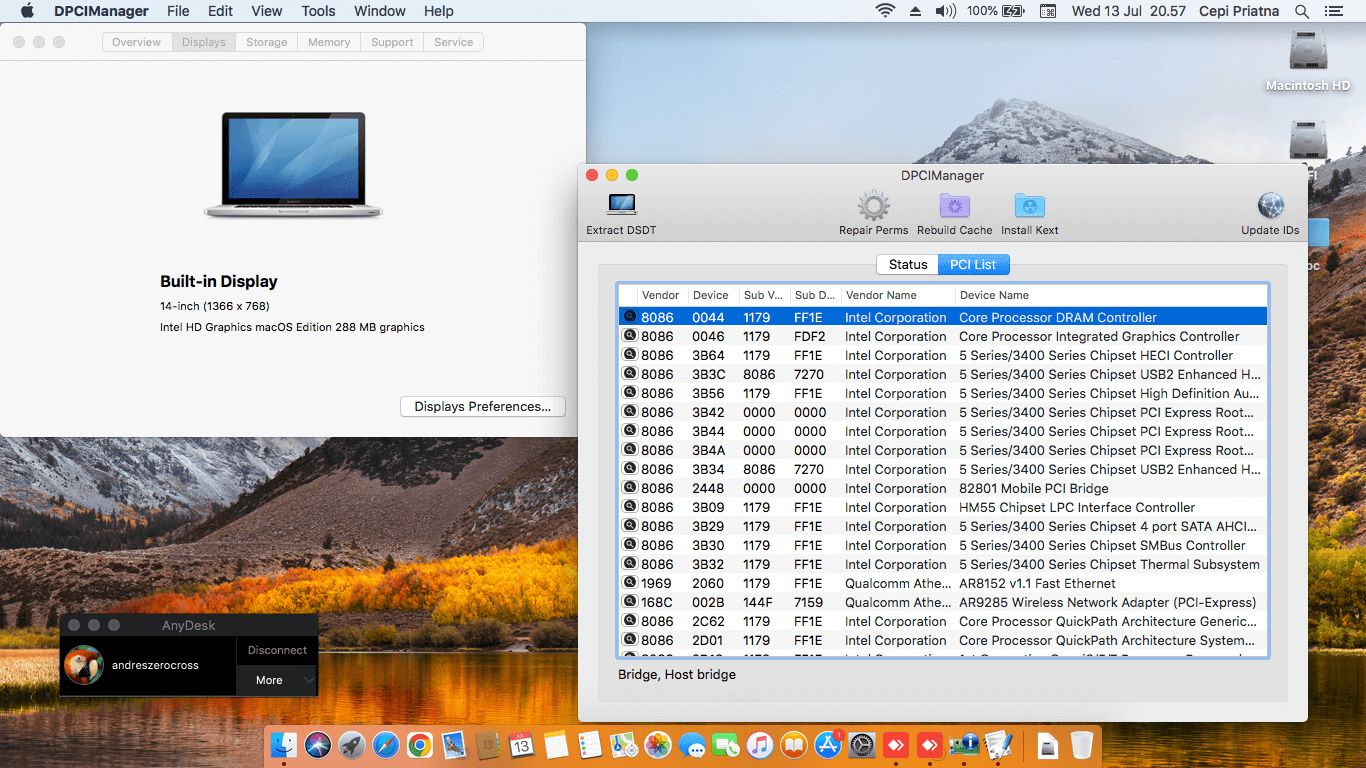The height and width of the screenshot is (768, 1366).
Task: Open Photos from the Dock
Action: [x=657, y=744]
